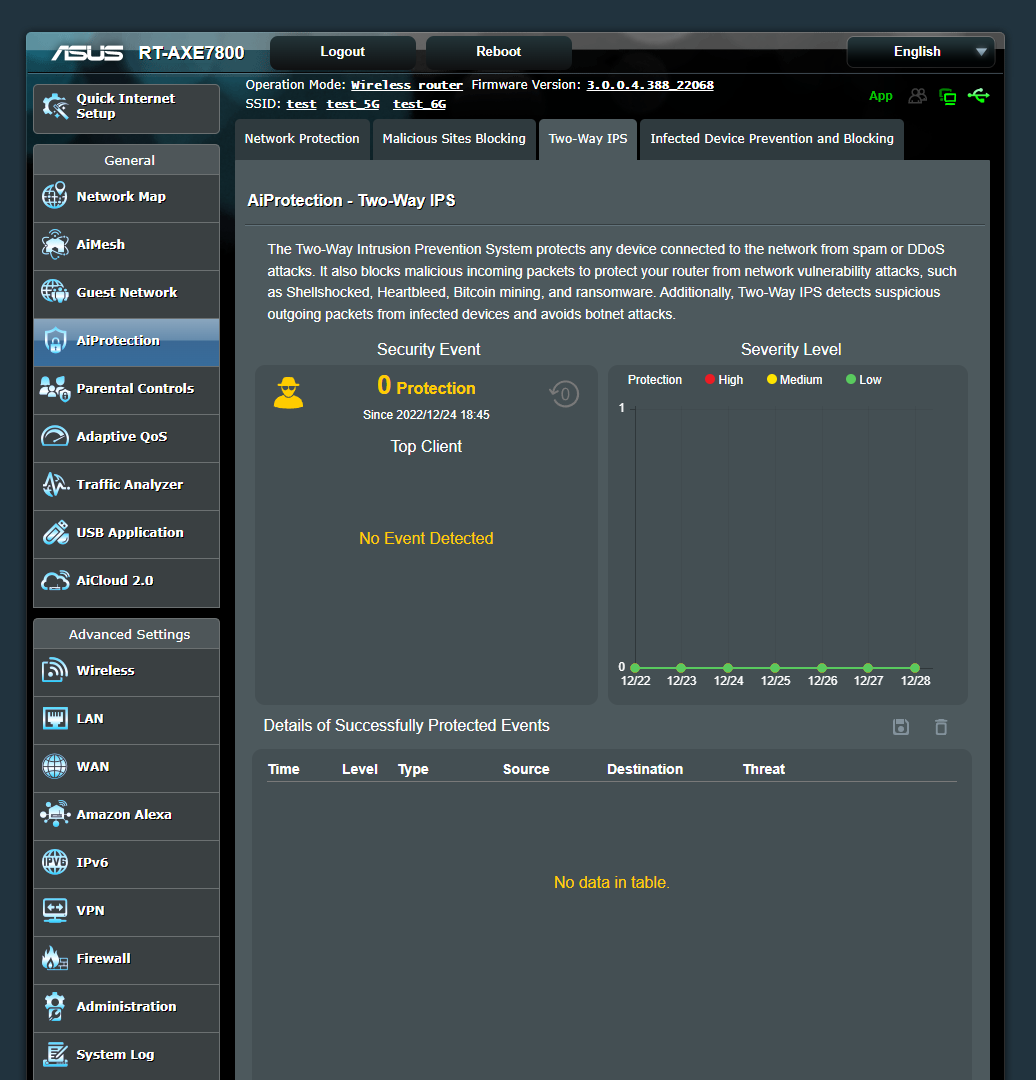Image resolution: width=1036 pixels, height=1080 pixels.
Task: Click the Administration gear icon
Action: (54, 1006)
